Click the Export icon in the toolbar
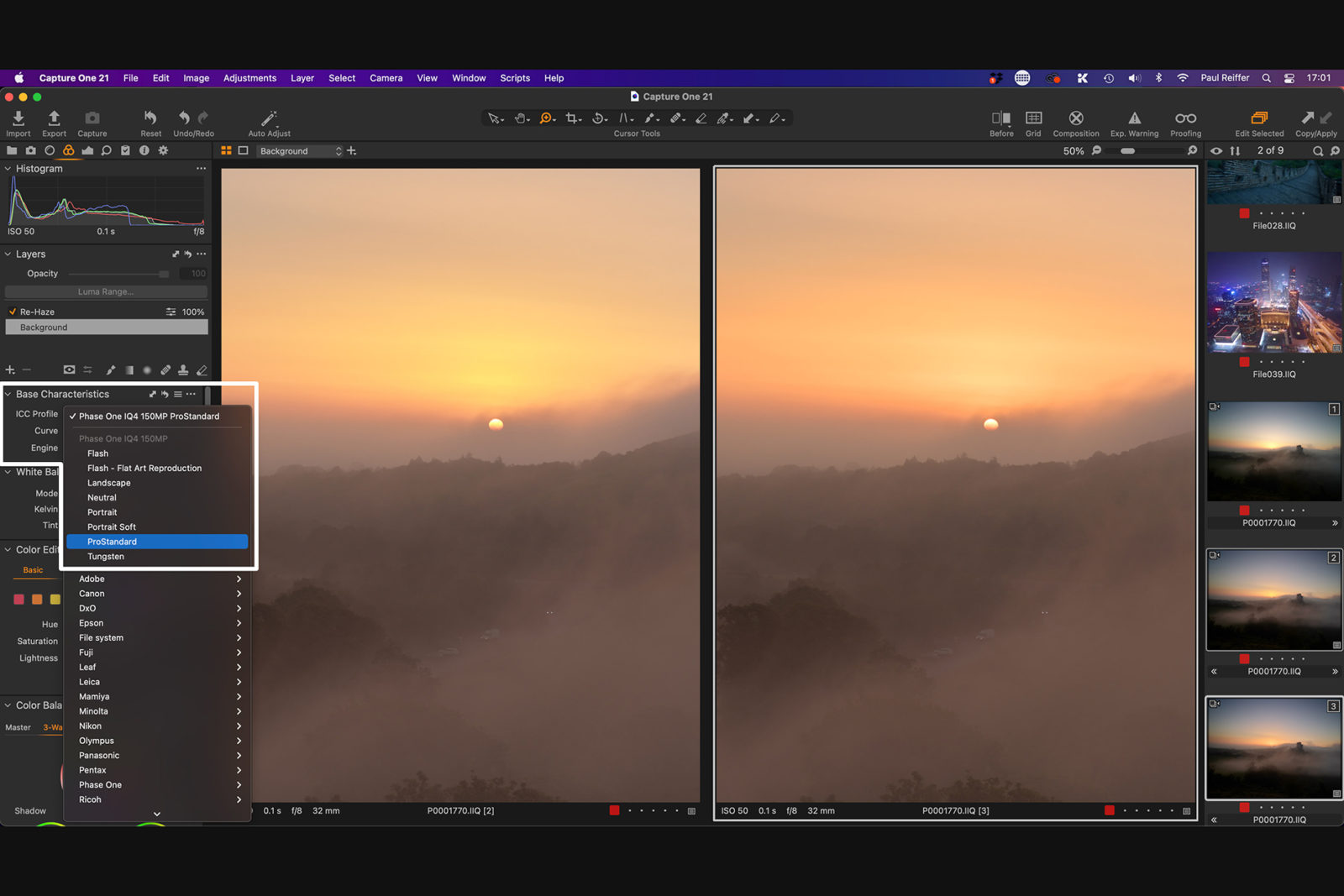This screenshot has height=896, width=1344. [x=54, y=118]
